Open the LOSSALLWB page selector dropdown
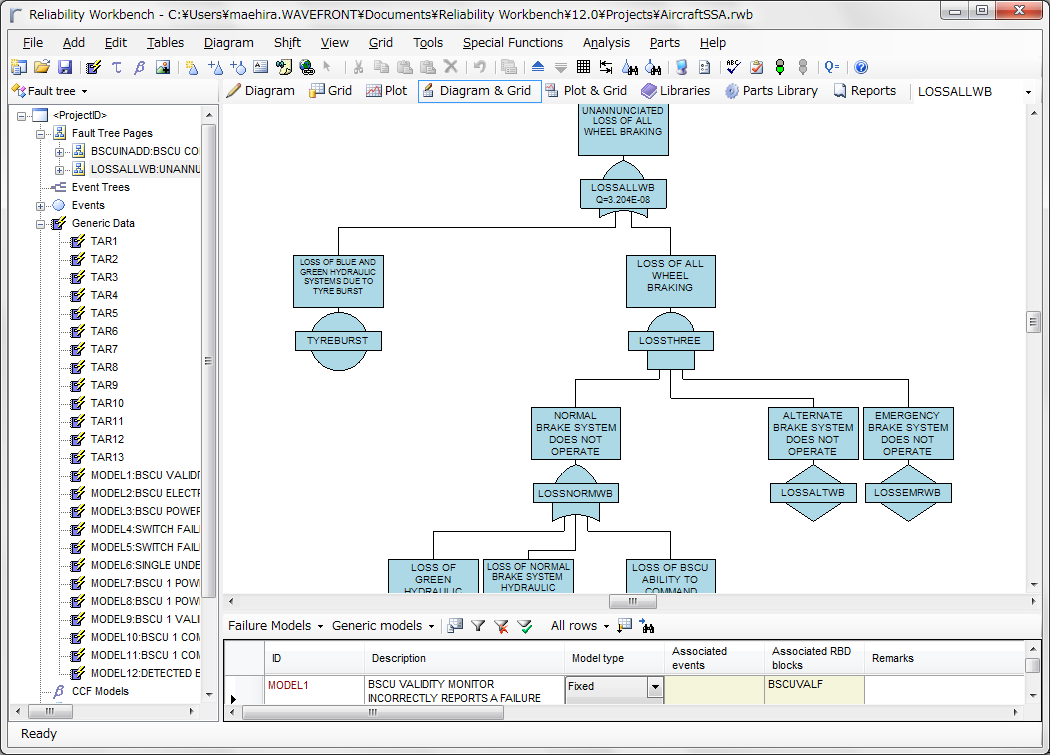This screenshot has height=755, width=1050. pyautogui.click(x=1029, y=92)
